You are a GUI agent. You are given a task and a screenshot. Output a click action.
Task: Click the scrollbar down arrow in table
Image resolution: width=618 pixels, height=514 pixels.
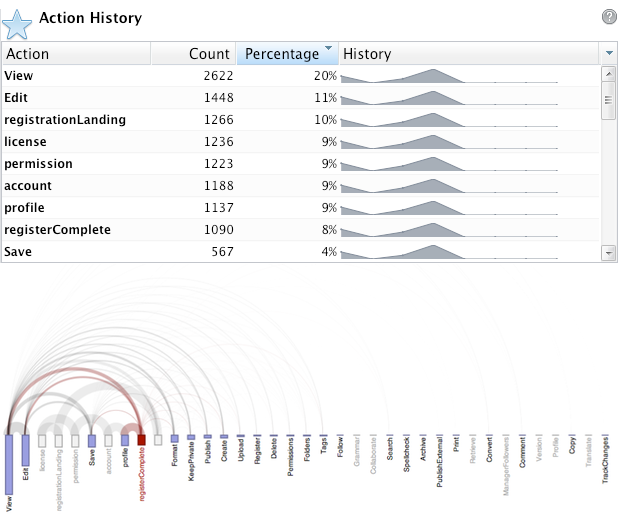609,253
